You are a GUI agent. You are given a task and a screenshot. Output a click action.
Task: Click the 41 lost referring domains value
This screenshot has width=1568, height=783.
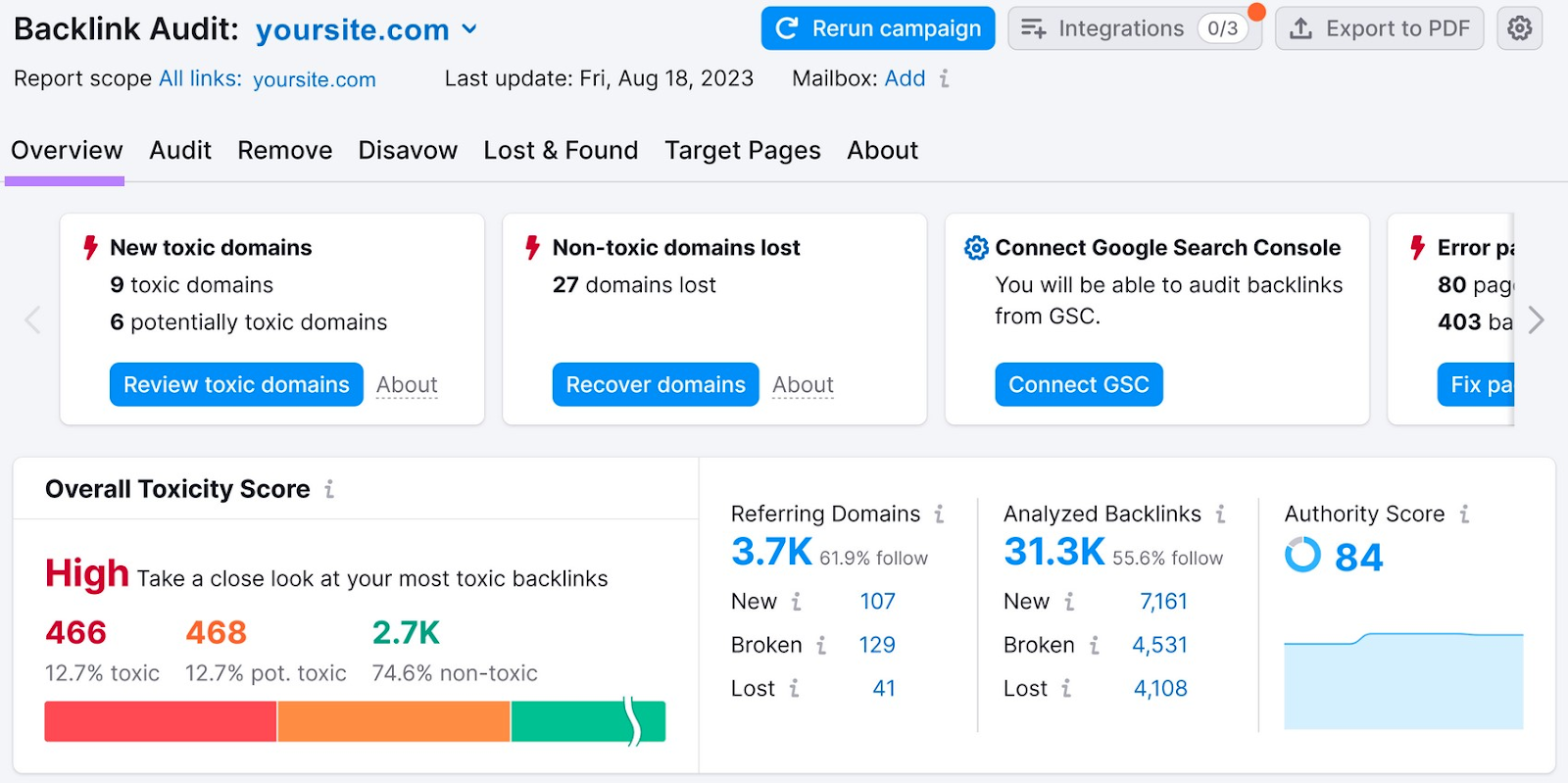click(x=884, y=689)
